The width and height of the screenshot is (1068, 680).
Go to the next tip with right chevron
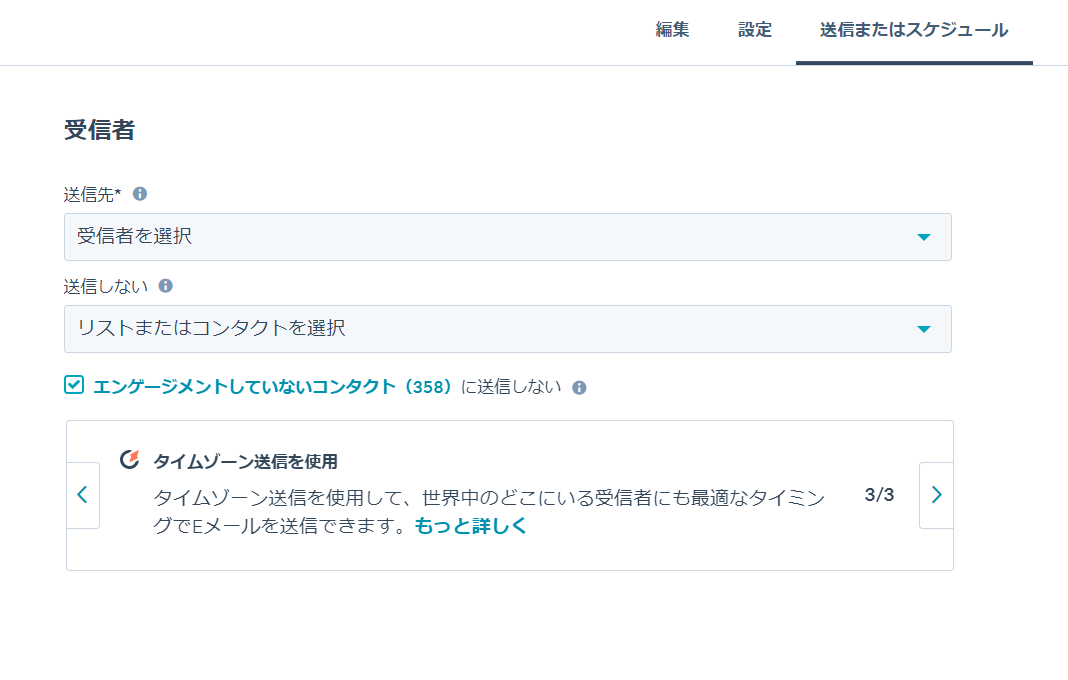click(936, 495)
